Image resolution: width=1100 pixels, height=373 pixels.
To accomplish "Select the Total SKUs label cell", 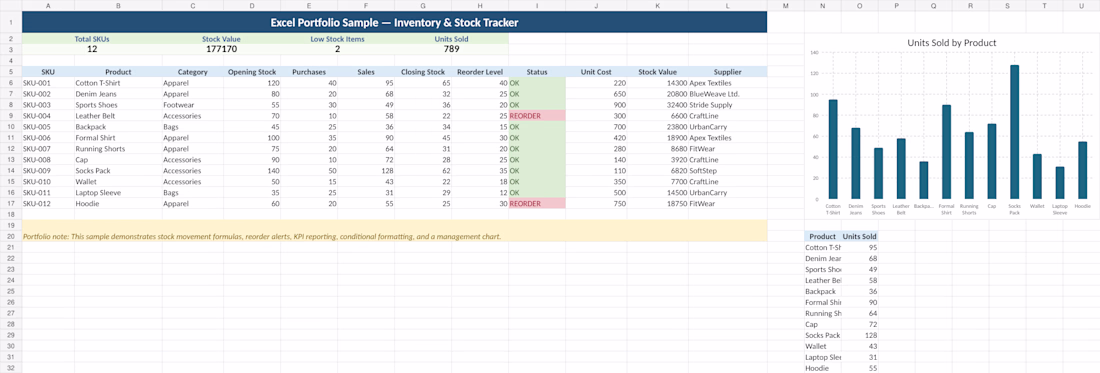I will [92, 39].
